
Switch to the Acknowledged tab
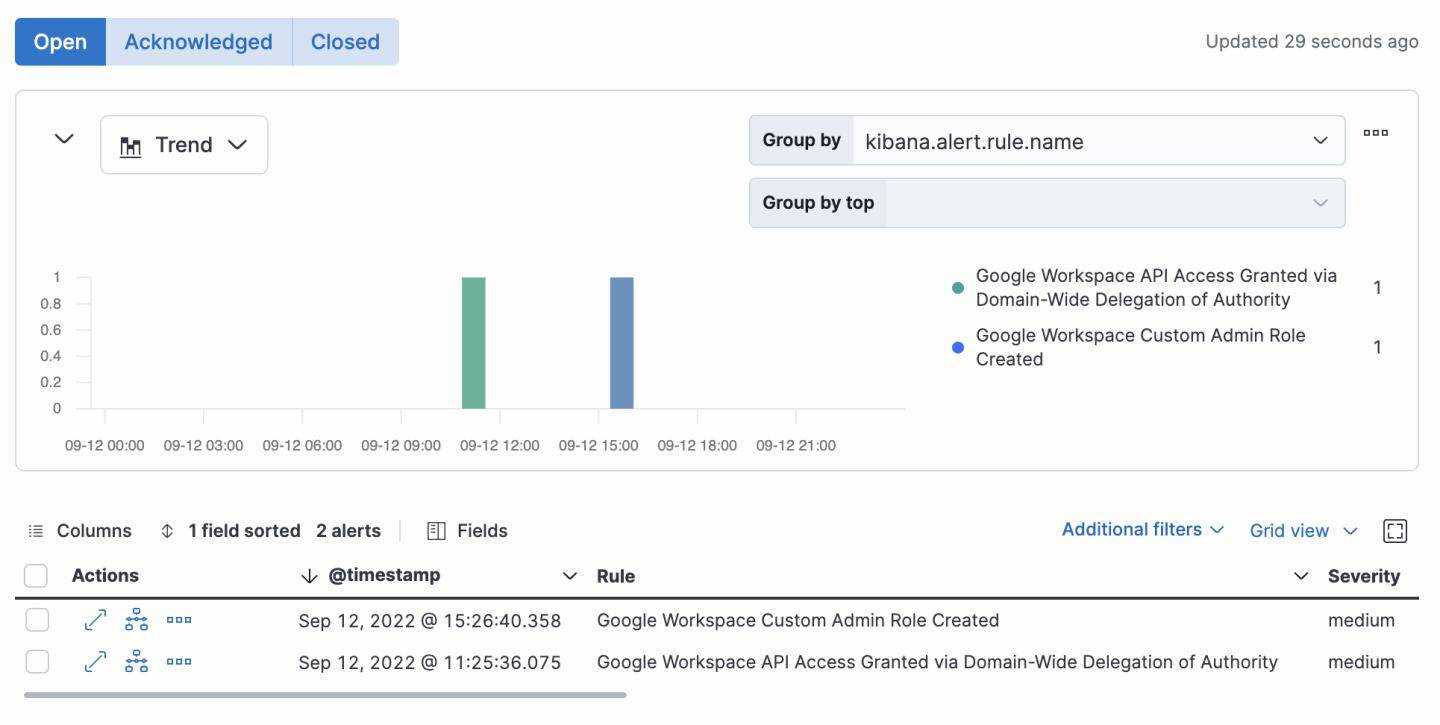coord(198,42)
